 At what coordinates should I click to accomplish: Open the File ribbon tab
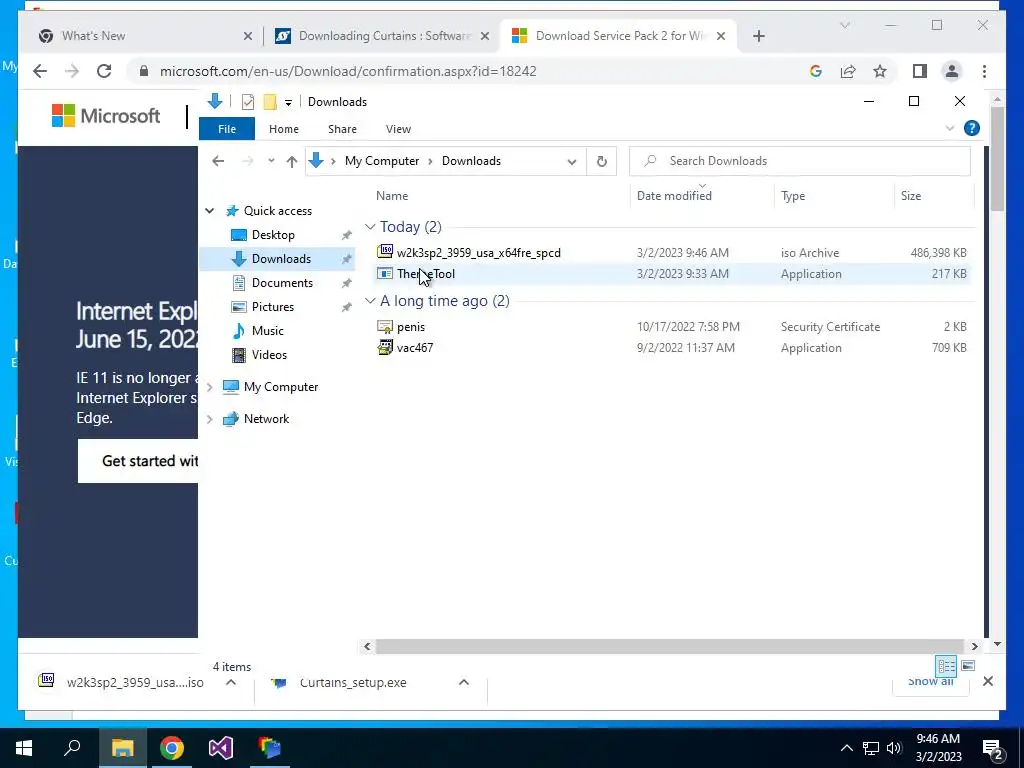tap(227, 129)
